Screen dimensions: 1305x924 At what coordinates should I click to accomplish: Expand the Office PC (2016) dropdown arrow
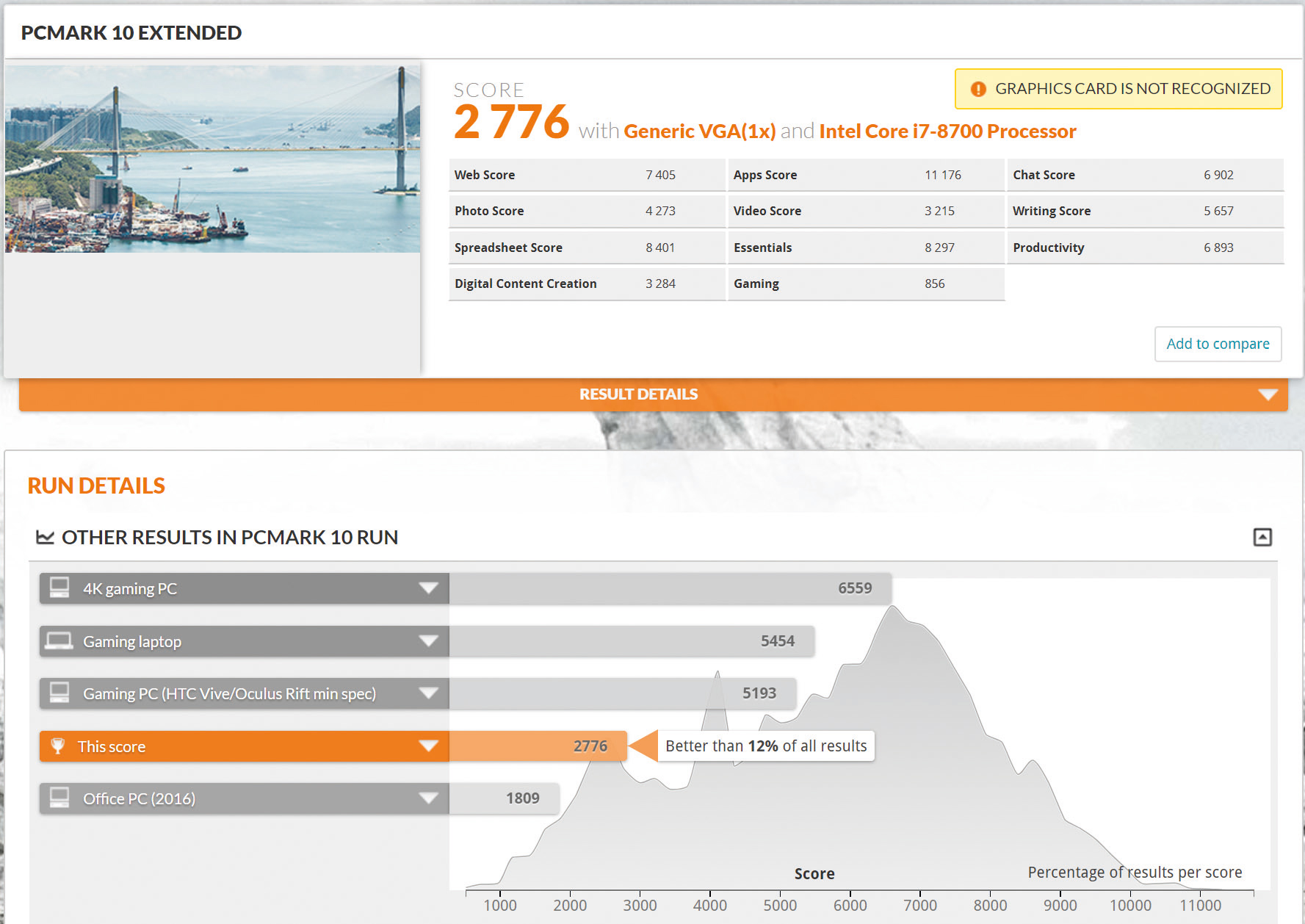(428, 798)
